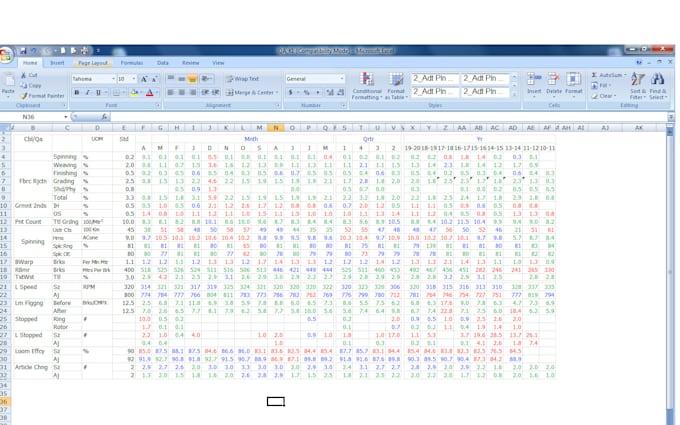
Task: Expand the Name Box dropdown
Action: pyautogui.click(x=65, y=117)
